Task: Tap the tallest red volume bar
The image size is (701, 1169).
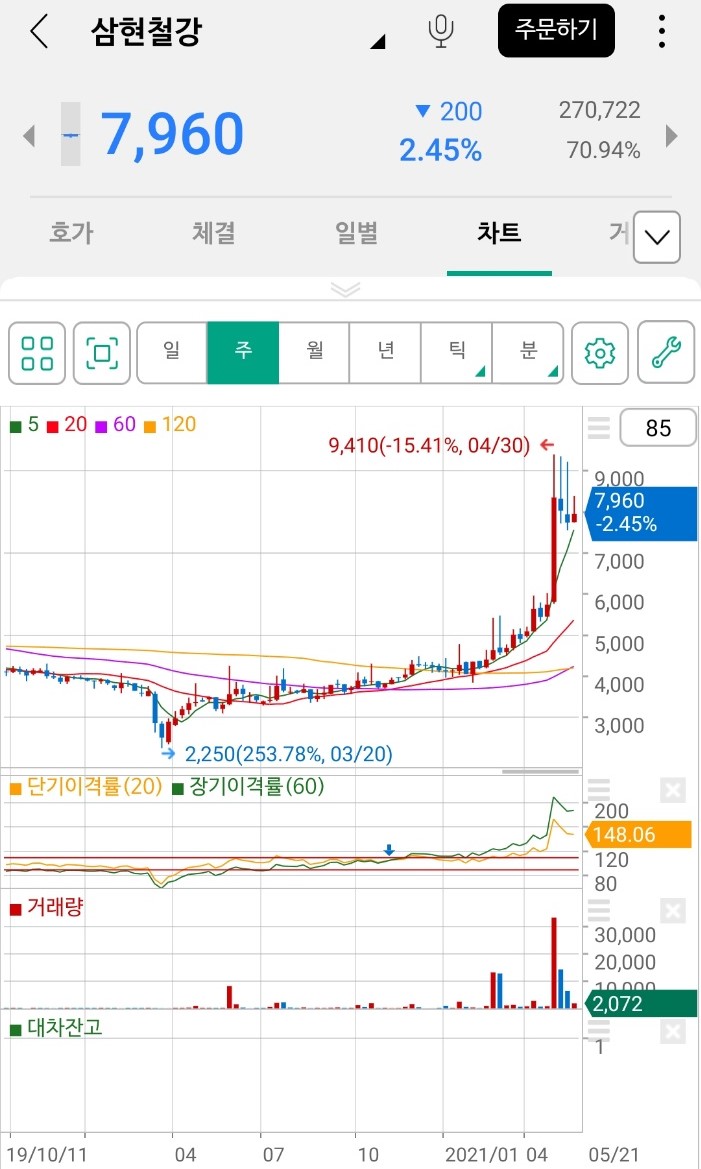Action: pyautogui.click(x=554, y=962)
